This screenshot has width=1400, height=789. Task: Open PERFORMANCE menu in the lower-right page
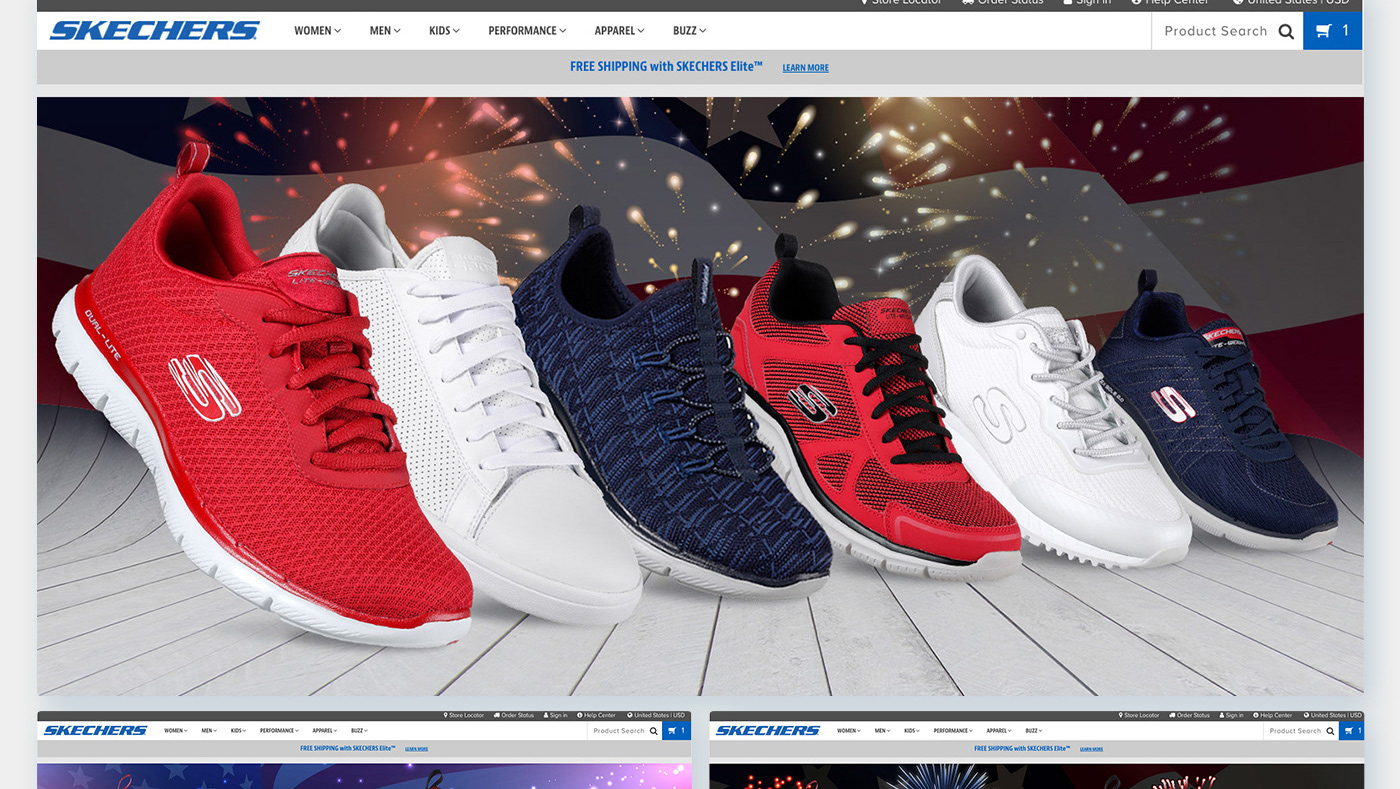953,731
